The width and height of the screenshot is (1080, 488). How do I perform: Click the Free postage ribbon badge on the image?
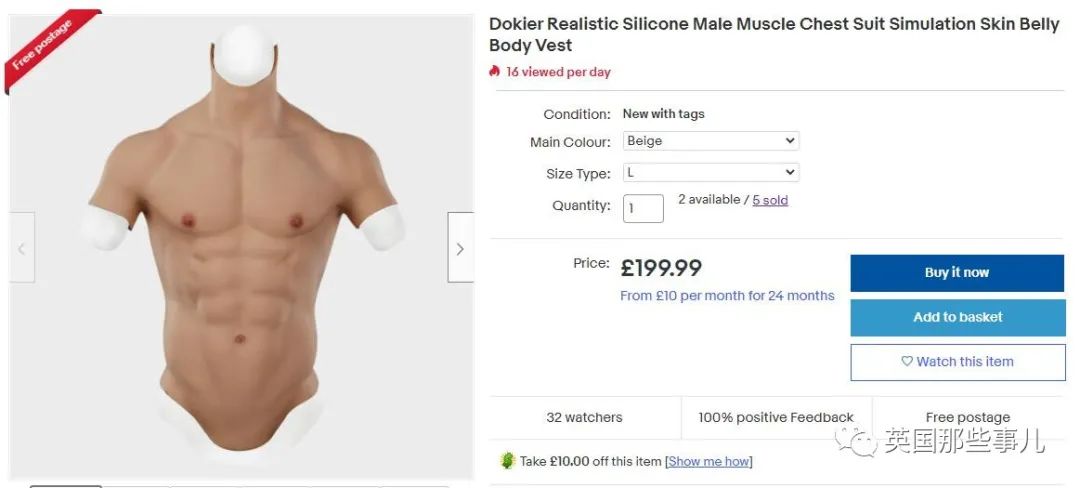coord(47,48)
